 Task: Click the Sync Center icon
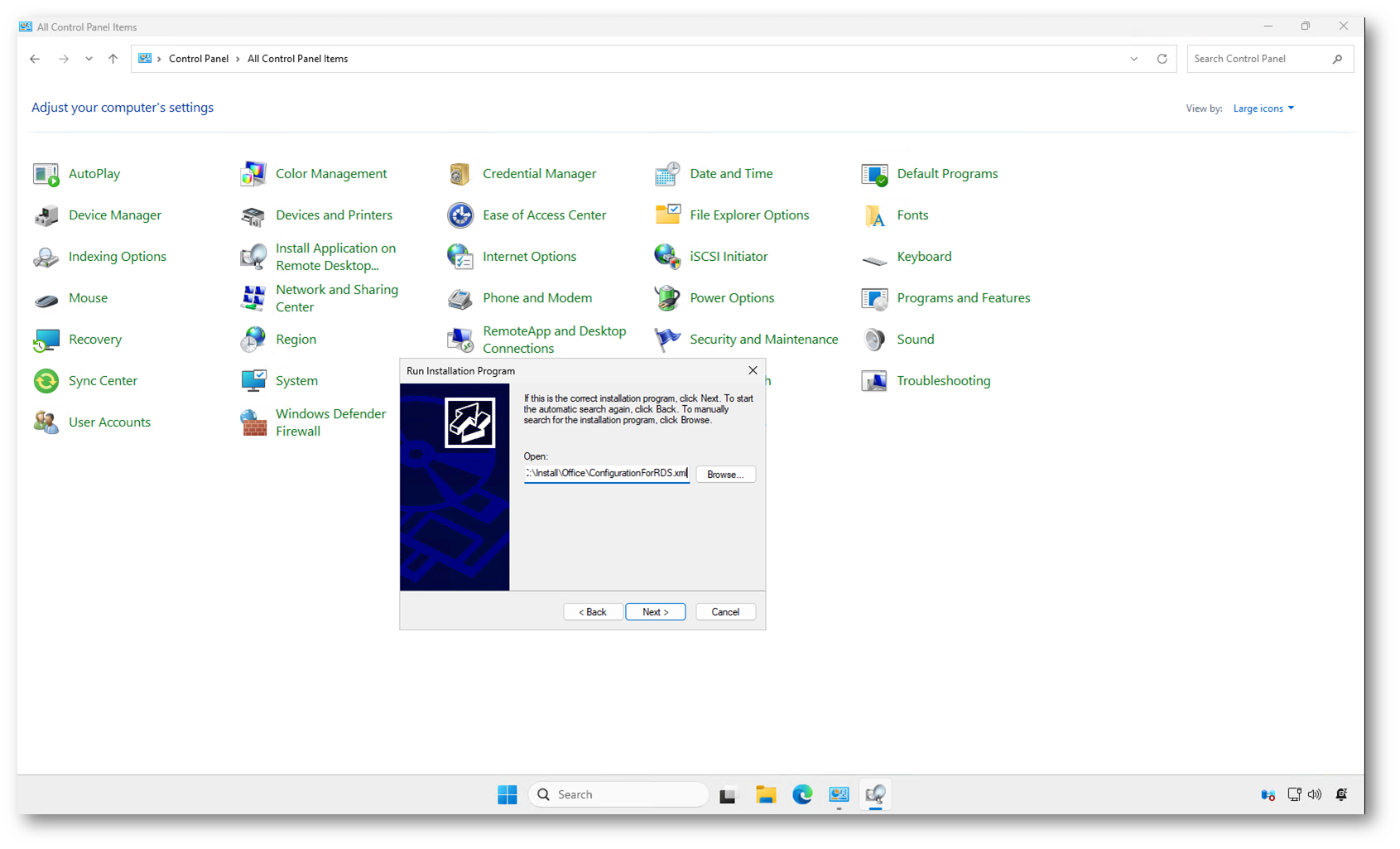tap(46, 381)
